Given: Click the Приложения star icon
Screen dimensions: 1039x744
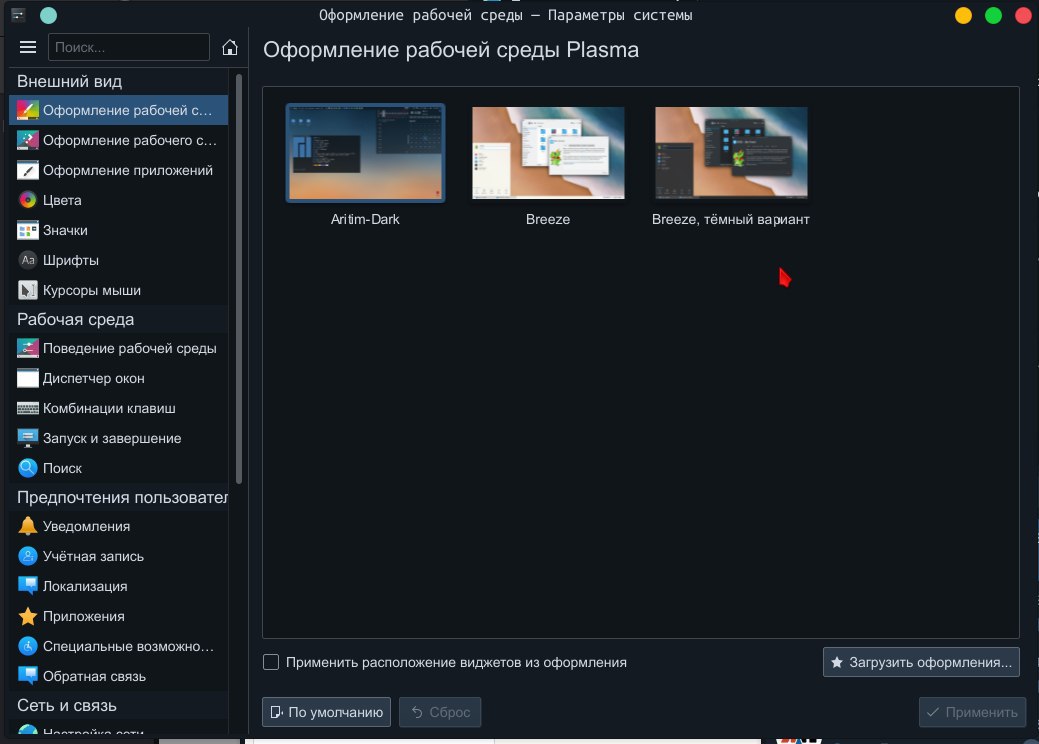Looking at the screenshot, I should pos(28,616).
